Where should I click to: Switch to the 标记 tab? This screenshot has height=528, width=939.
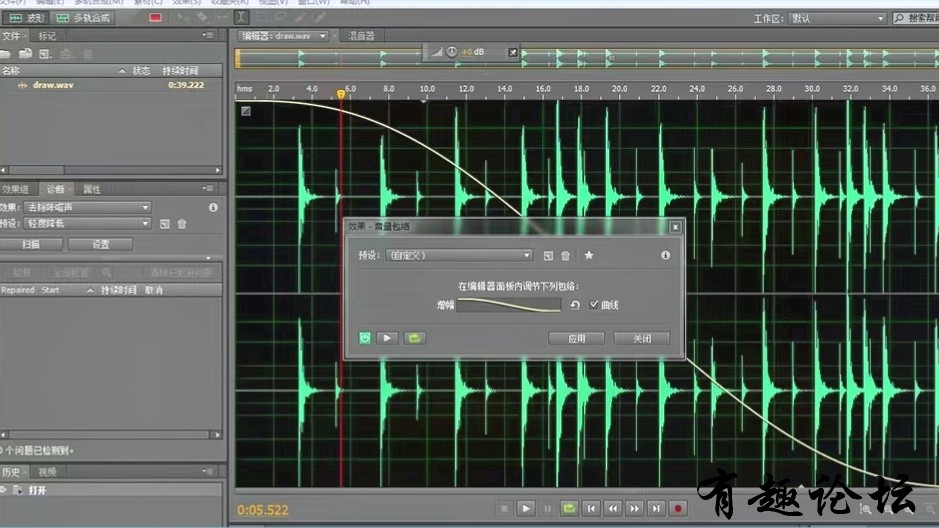[47, 36]
